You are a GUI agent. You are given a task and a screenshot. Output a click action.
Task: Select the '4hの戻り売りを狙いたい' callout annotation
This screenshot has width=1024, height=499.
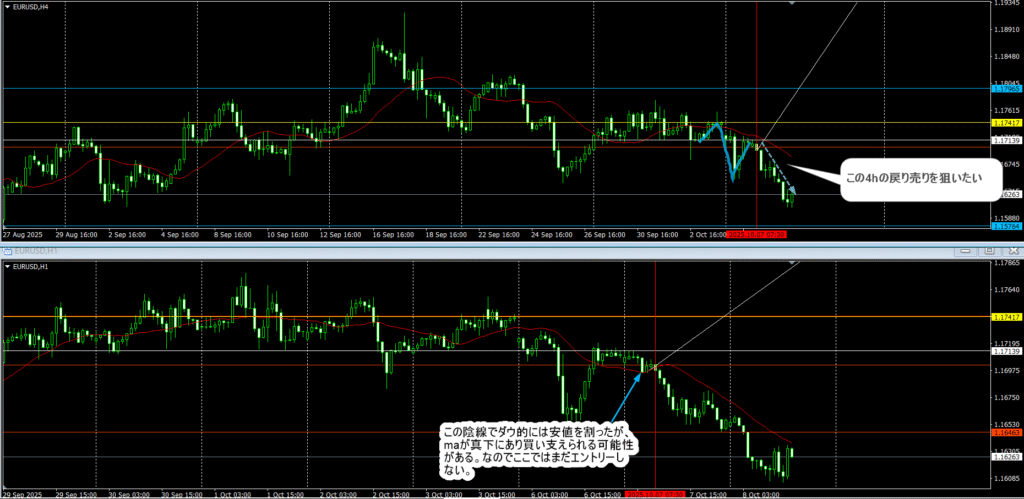click(x=908, y=178)
